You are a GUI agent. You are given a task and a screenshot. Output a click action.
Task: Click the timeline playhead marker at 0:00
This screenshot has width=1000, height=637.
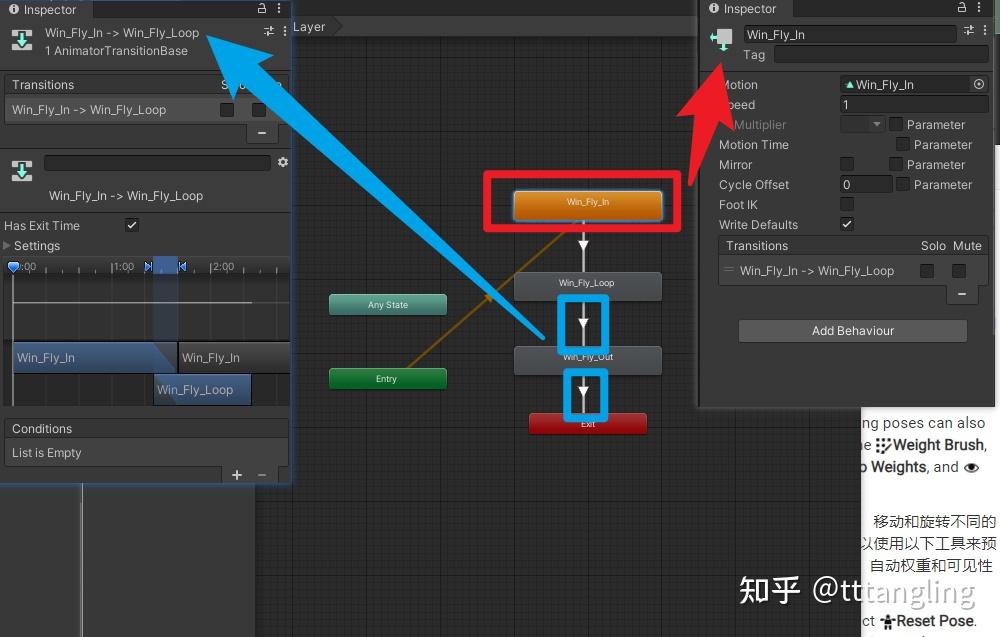pyautogui.click(x=13, y=267)
